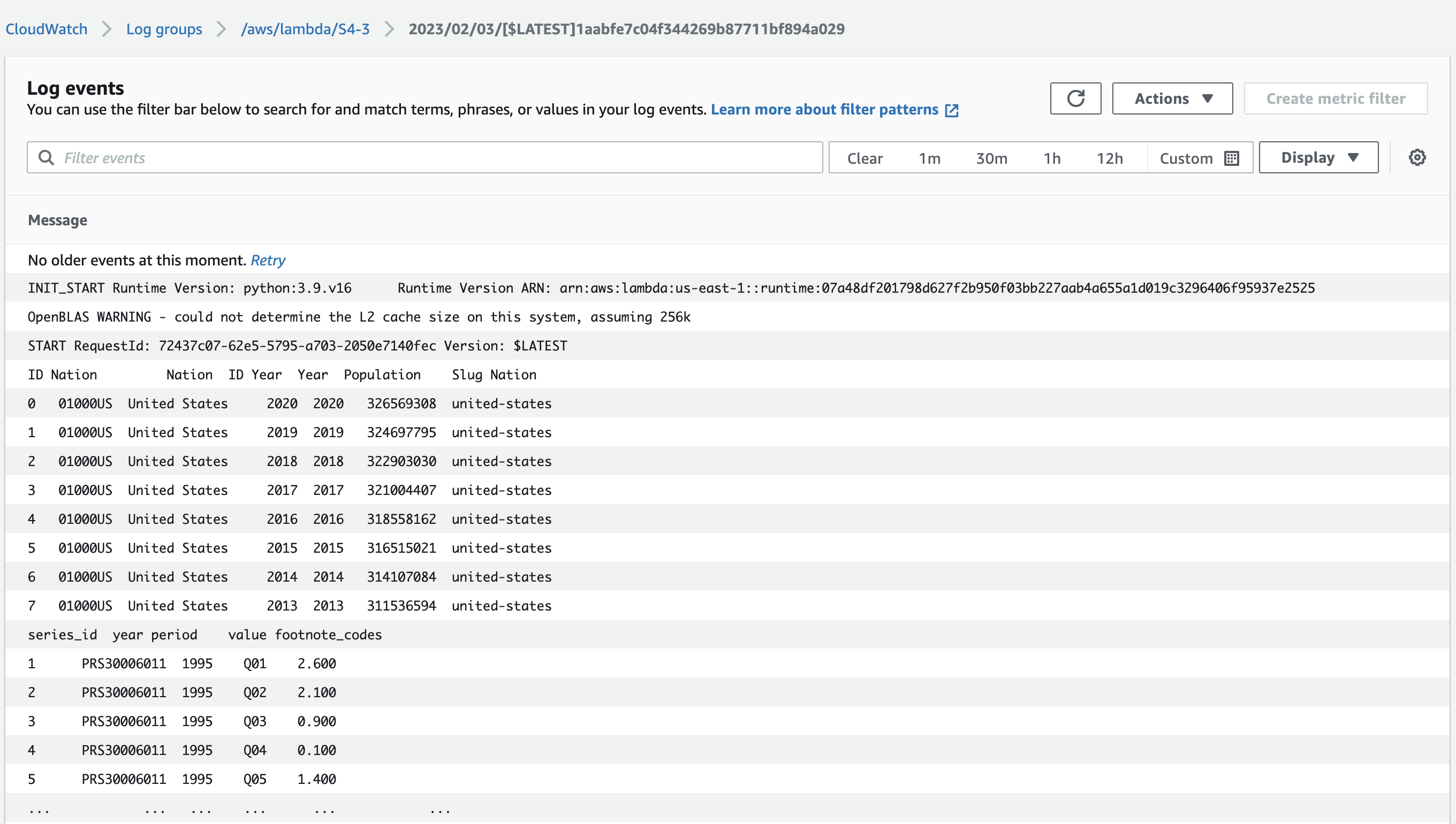1456x824 pixels.
Task: Click the calendar icon next to Custom
Action: click(x=1231, y=158)
